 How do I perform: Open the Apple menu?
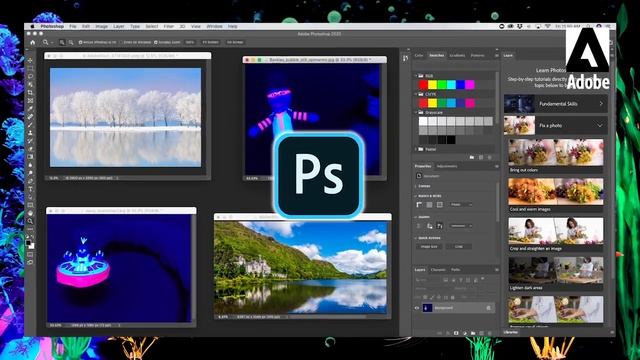32,26
